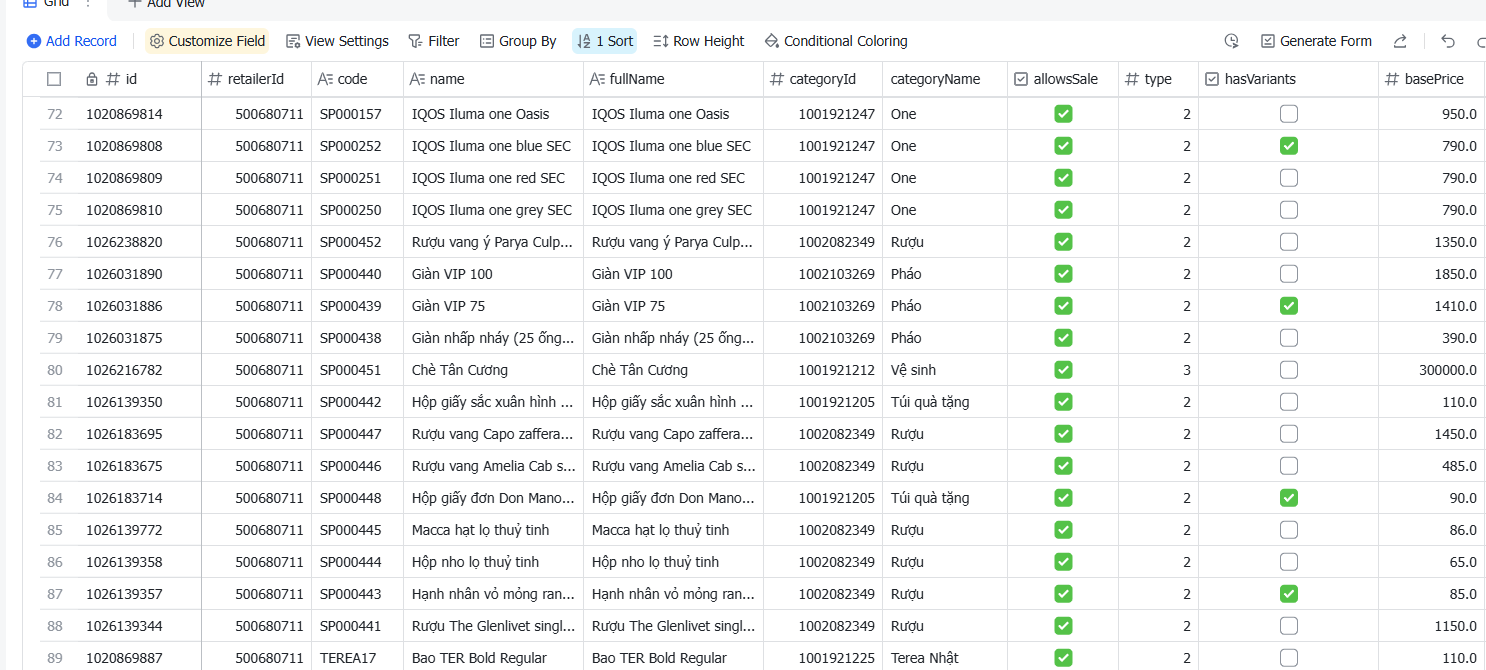Click the basePrice column header
This screenshot has width=1486, height=670.
(x=1431, y=79)
